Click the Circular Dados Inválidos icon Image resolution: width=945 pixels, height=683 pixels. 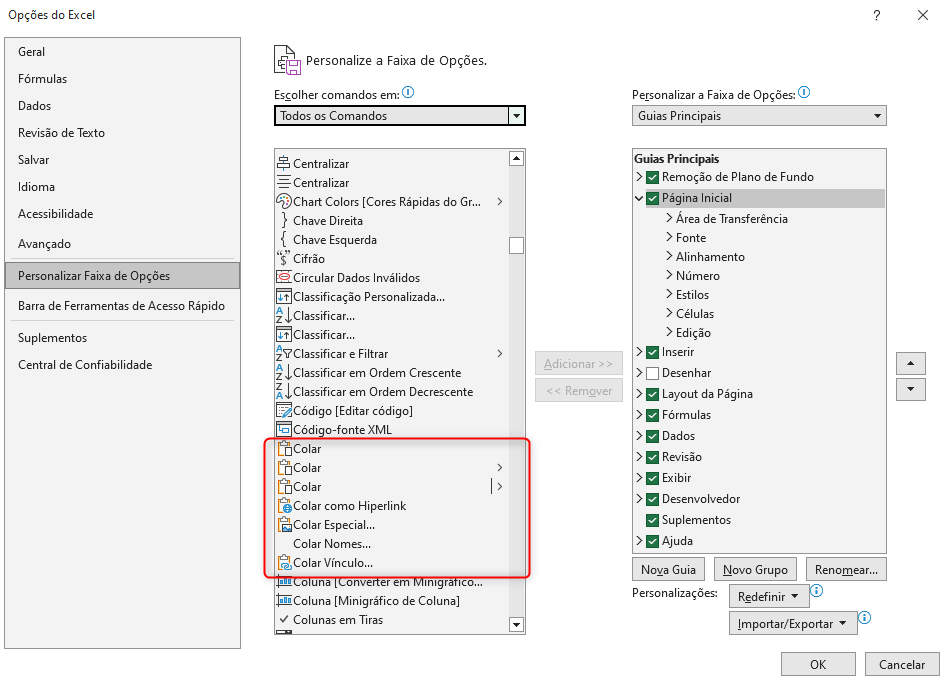283,277
